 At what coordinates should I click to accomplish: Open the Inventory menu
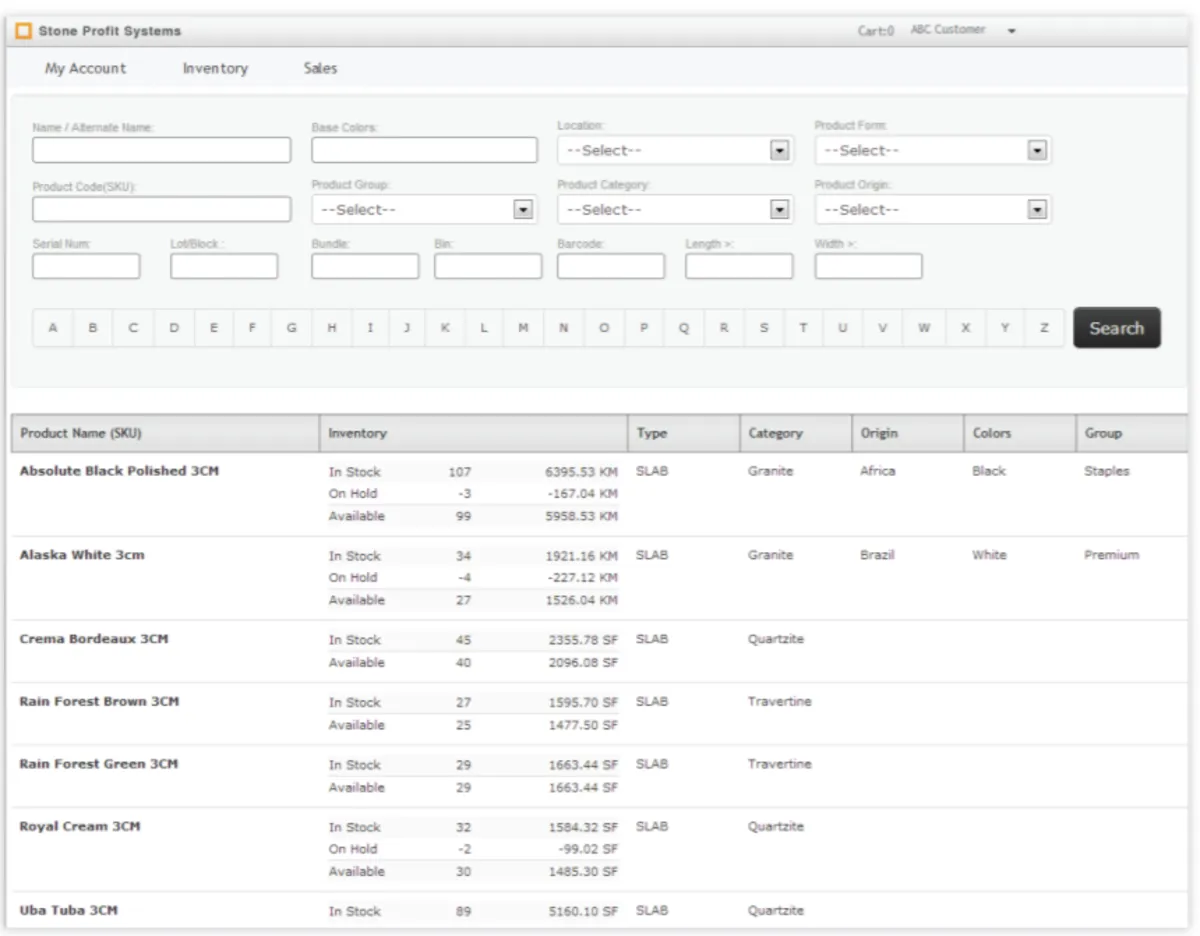(215, 69)
